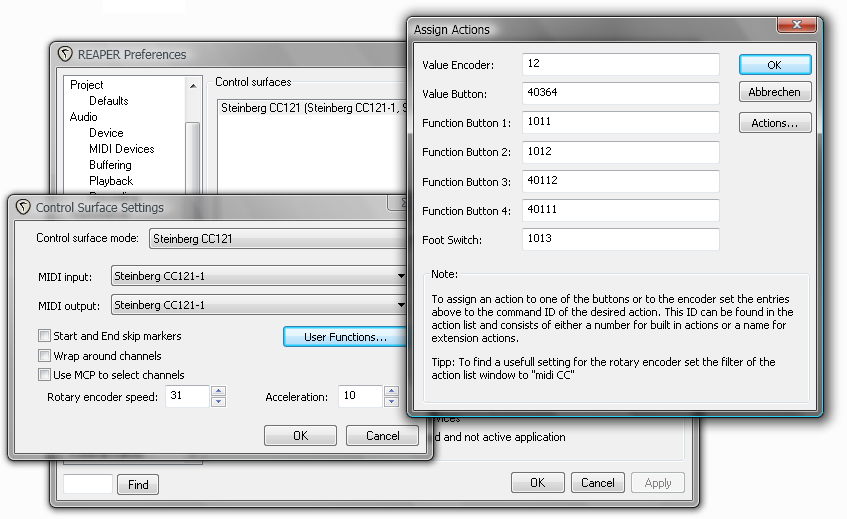Click the REAPER icon in the Control Surface Settings title bar
The image size is (847, 519).
[x=23, y=207]
